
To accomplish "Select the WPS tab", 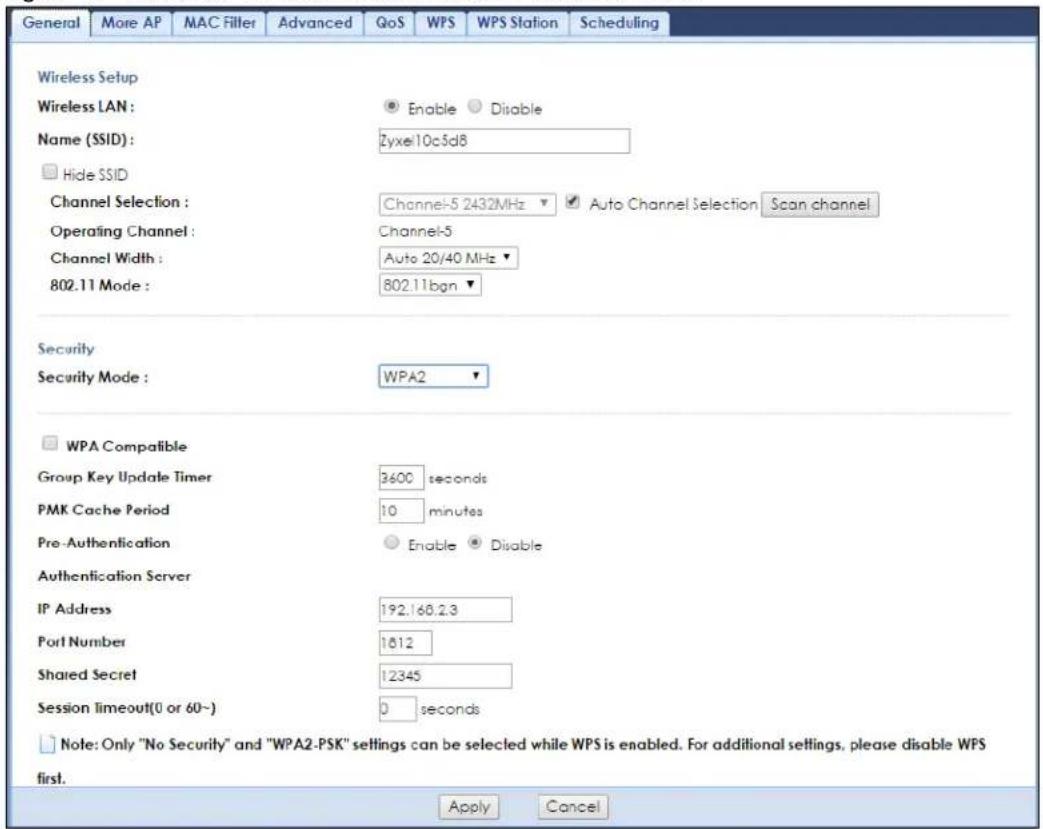I will [440, 23].
